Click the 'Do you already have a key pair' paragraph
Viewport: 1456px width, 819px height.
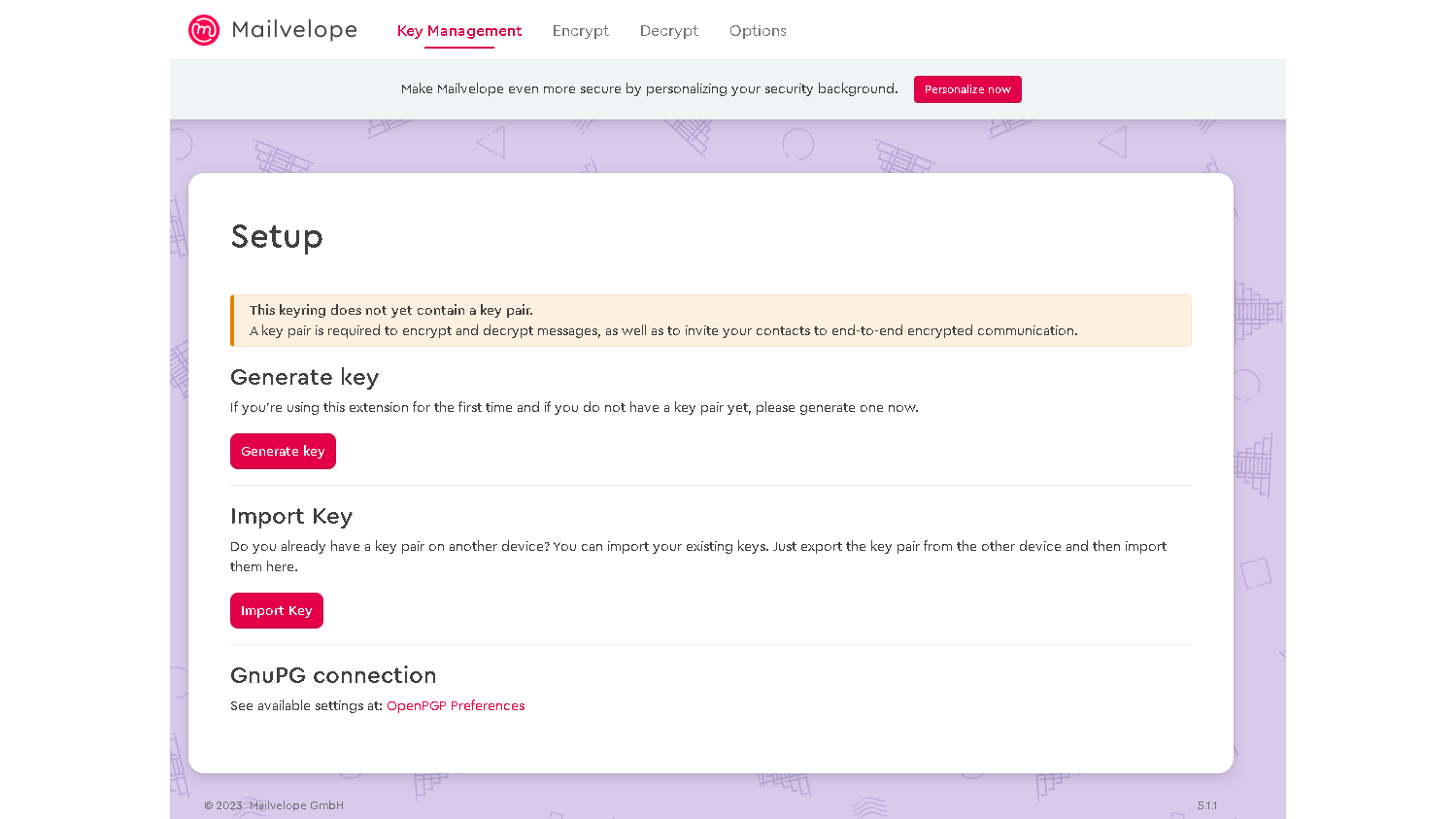point(698,557)
